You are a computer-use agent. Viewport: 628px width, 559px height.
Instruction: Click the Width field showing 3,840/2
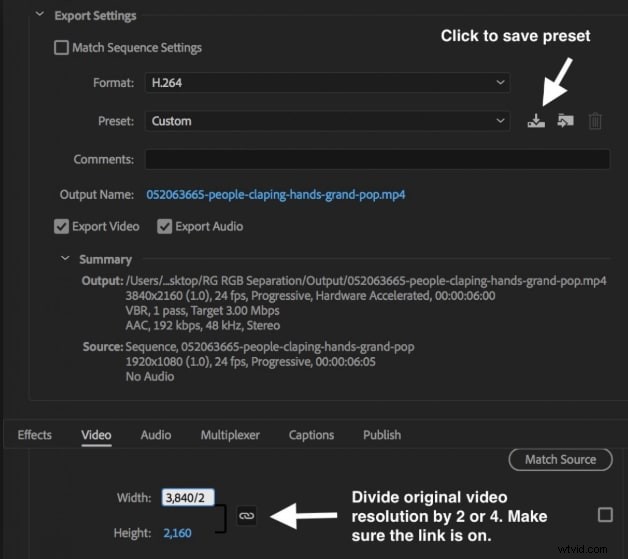[x=188, y=498]
